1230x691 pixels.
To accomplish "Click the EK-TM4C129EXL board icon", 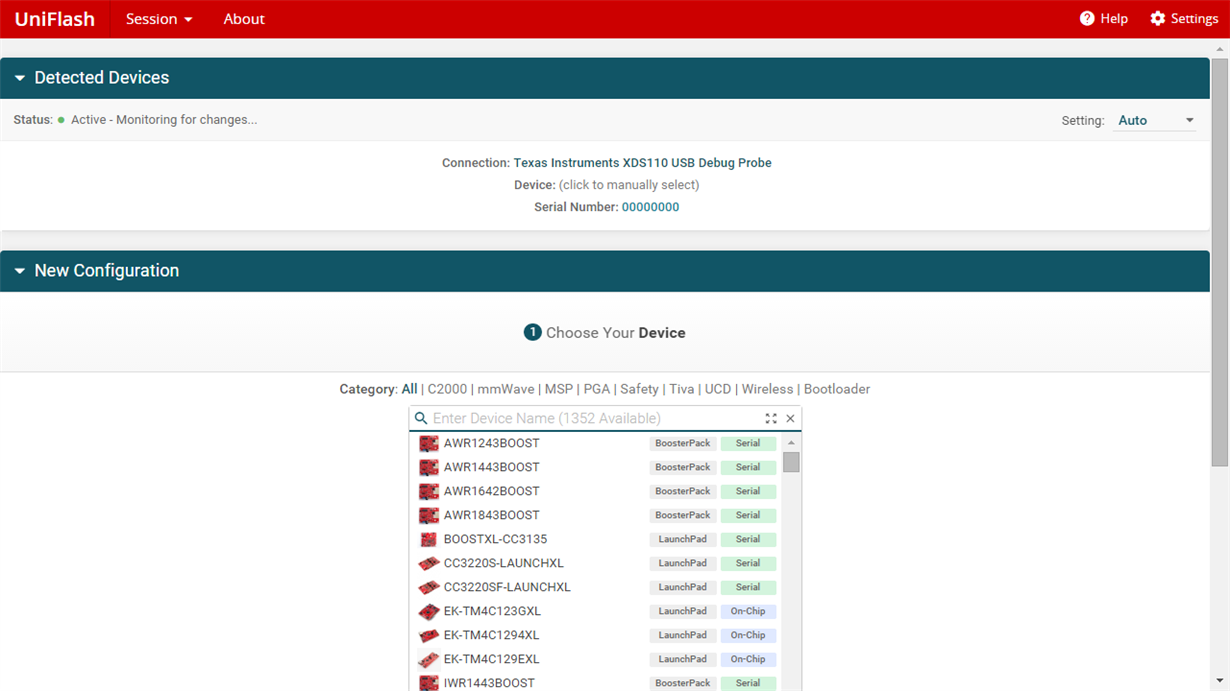I will pos(429,659).
